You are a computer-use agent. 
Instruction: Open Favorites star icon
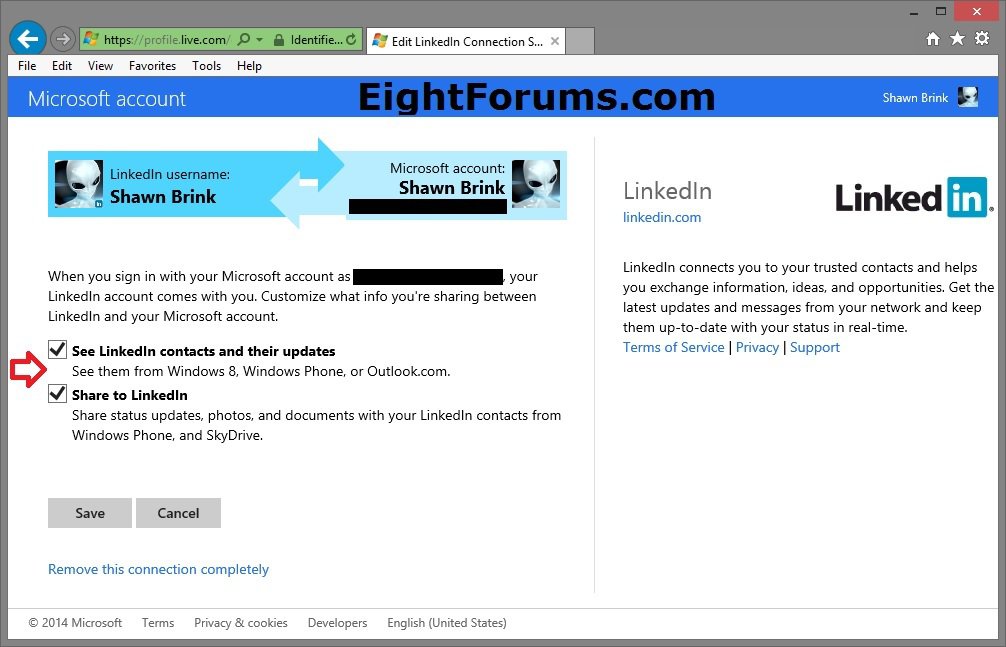coord(957,39)
